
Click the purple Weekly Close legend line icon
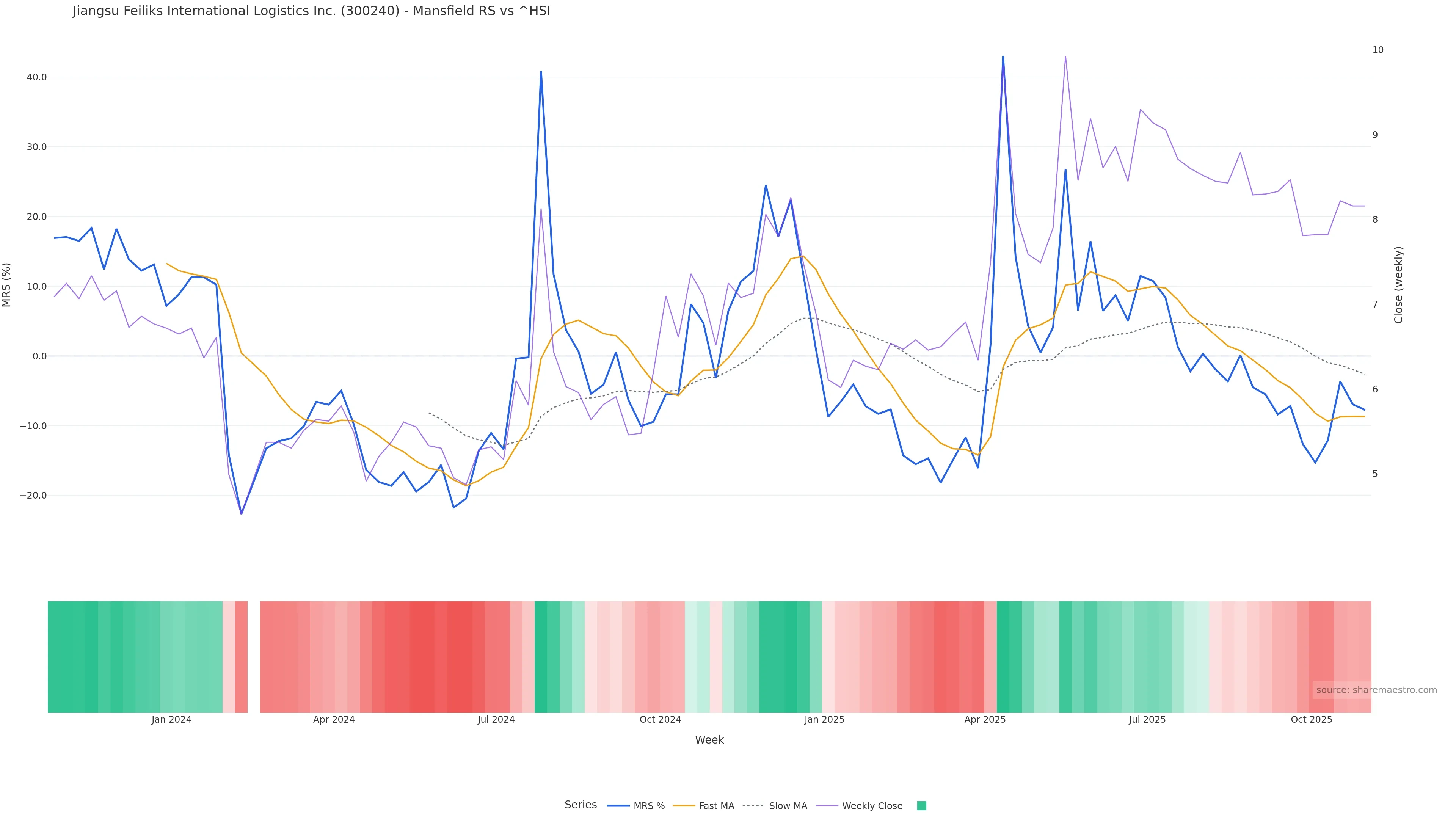coord(827,806)
